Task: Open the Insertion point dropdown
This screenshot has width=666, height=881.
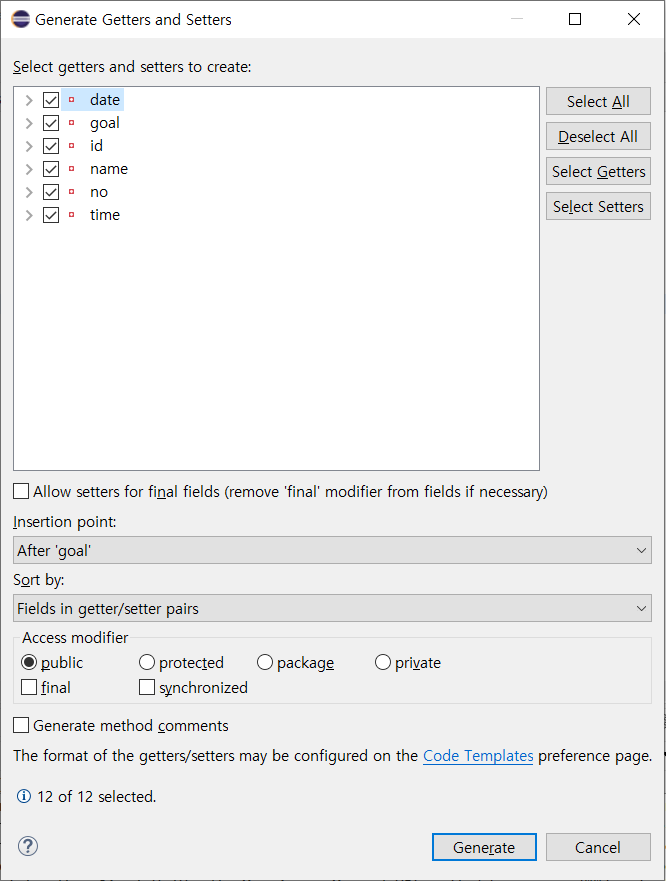Action: pos(332,550)
